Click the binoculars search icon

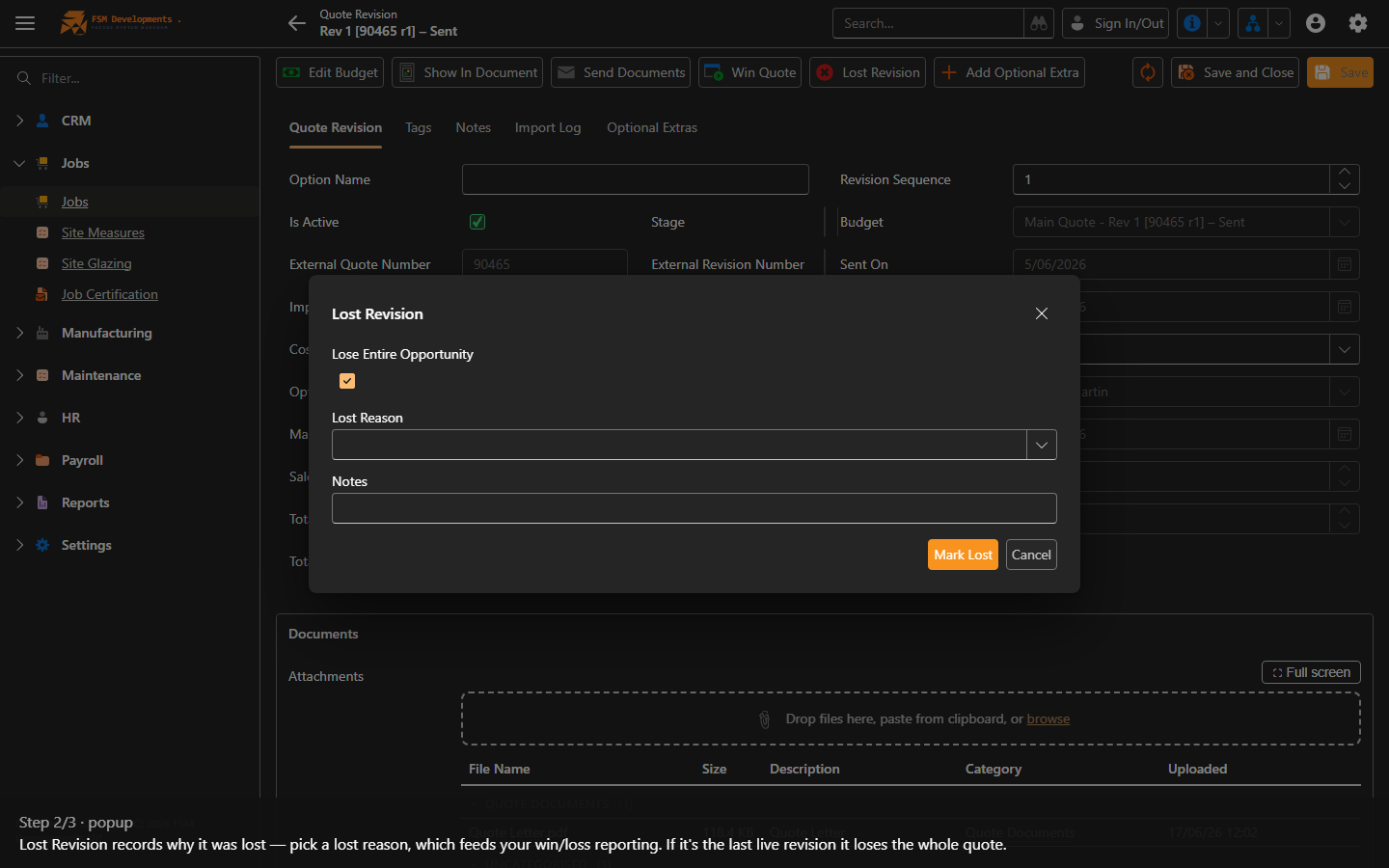[x=1039, y=23]
